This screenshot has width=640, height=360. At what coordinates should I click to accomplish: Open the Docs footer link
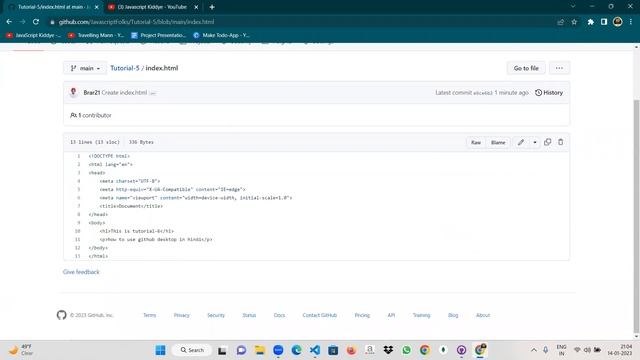point(279,315)
